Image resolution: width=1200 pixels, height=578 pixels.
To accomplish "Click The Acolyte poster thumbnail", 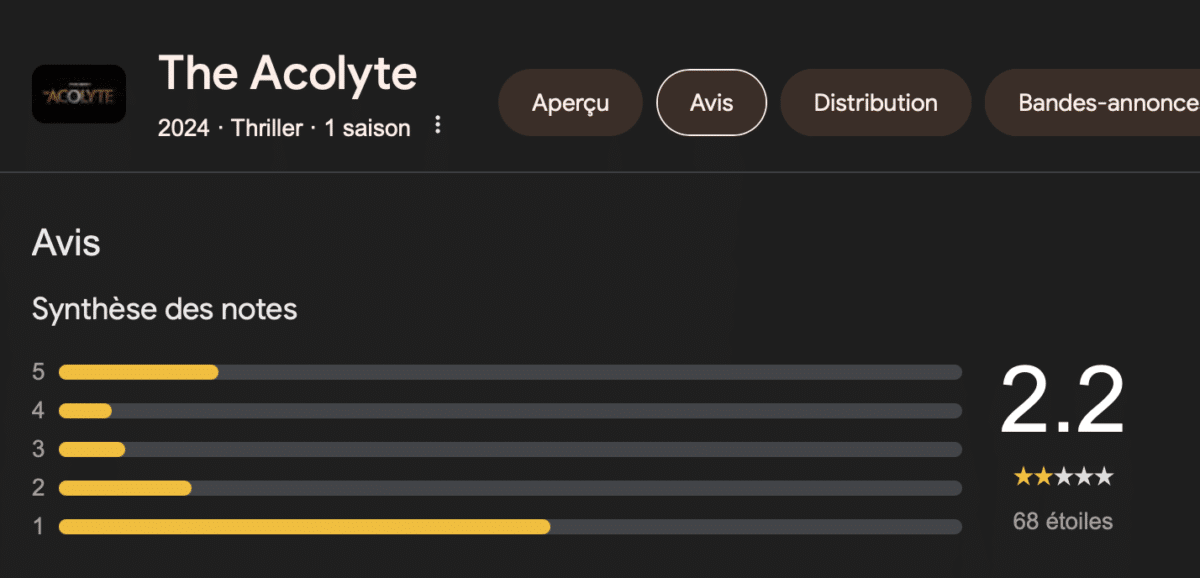I will [x=79, y=94].
